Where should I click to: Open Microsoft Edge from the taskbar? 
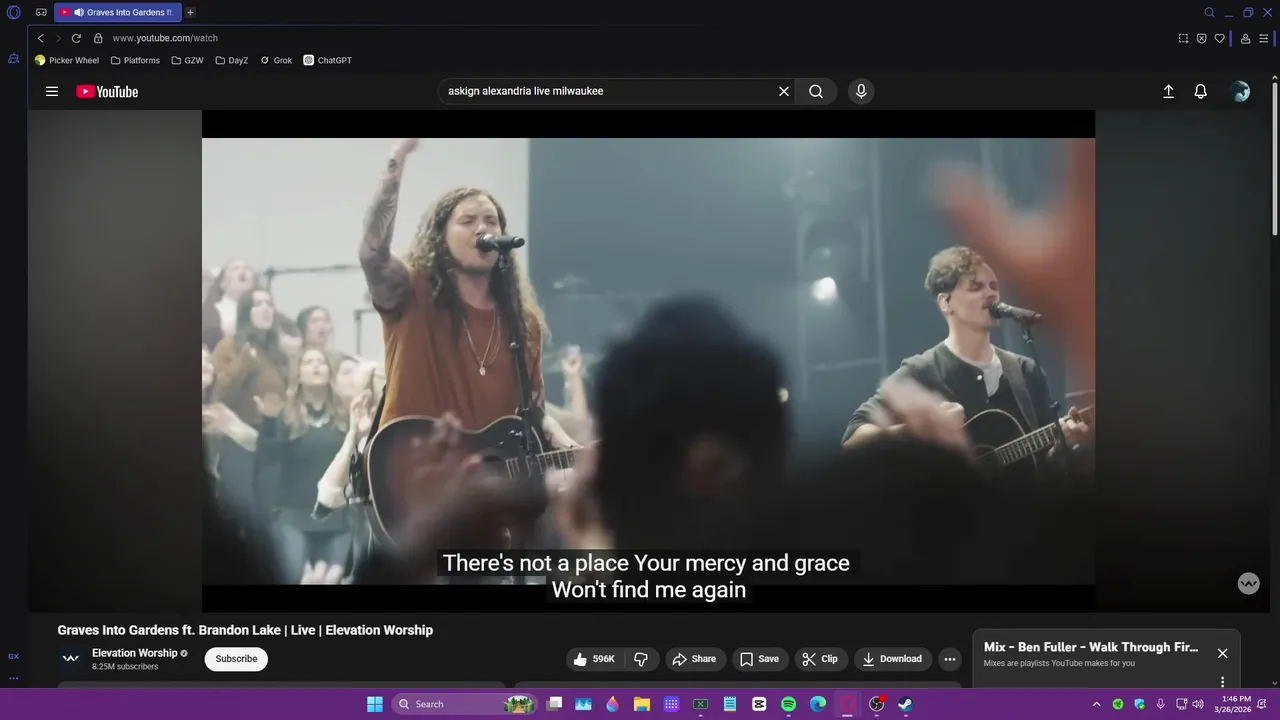click(x=818, y=704)
